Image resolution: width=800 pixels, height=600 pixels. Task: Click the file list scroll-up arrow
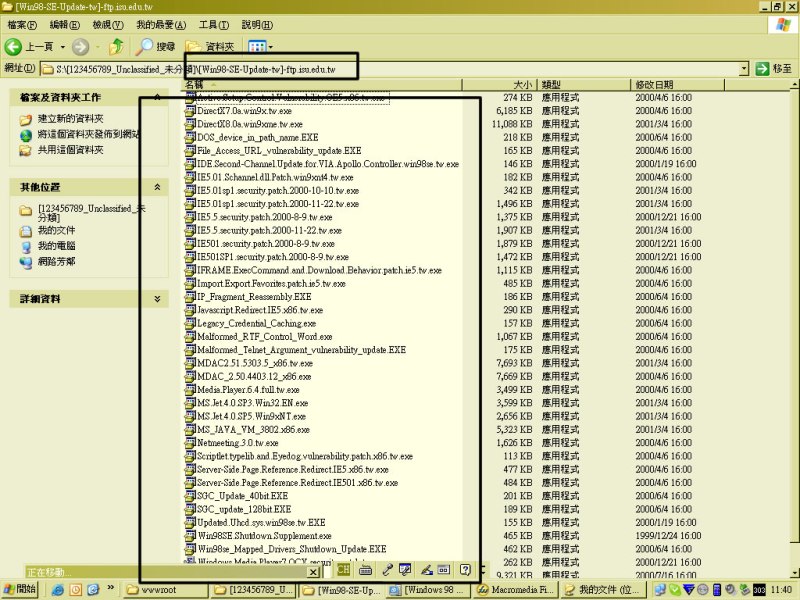click(x=795, y=84)
